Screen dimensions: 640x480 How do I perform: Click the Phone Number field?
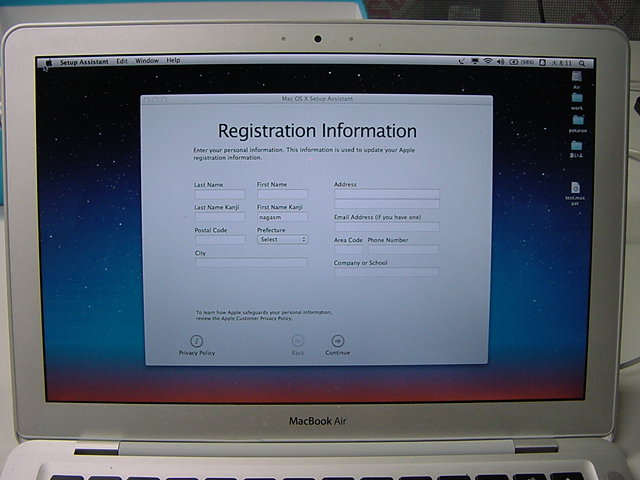tap(404, 250)
